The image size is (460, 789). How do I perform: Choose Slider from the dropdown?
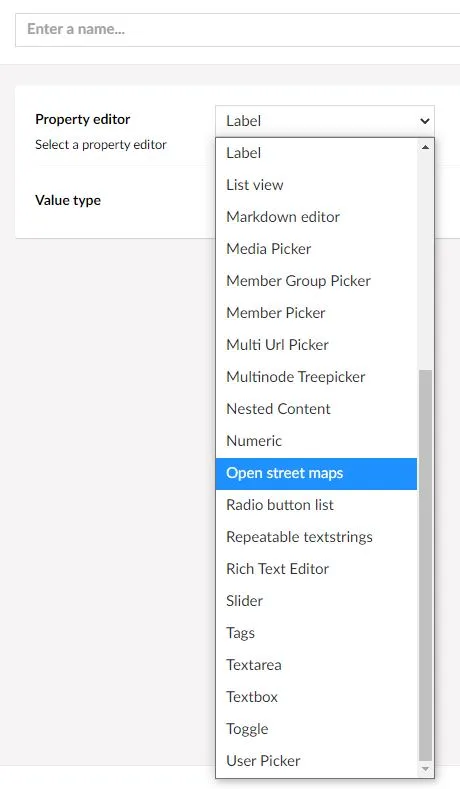317,601
